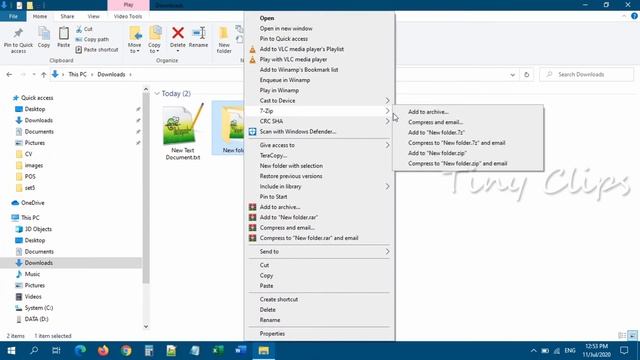Open Videos folder in navigation pane
Image resolution: width=640 pixels, height=360 pixels.
(x=33, y=296)
